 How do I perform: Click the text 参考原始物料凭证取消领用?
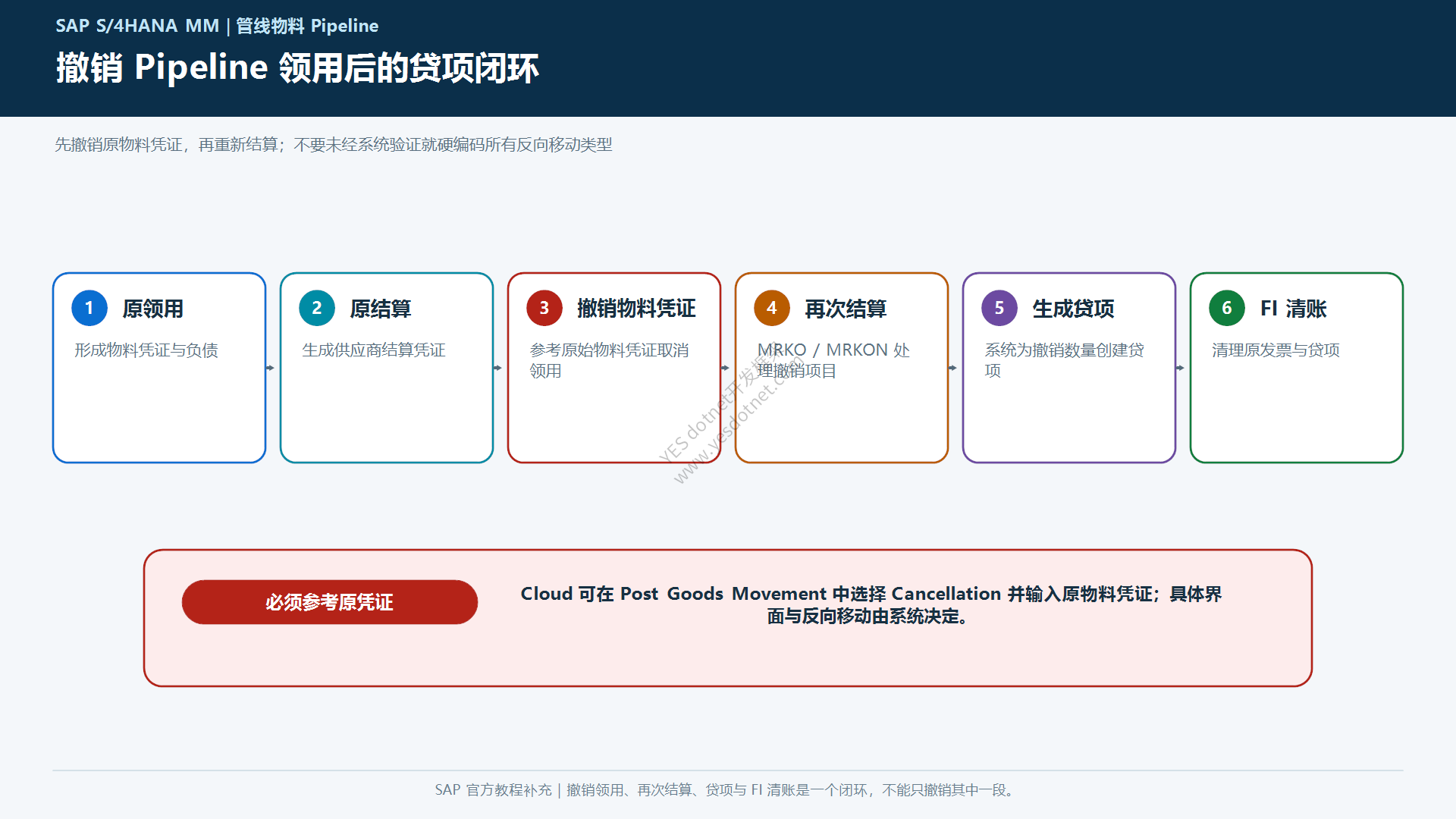[609, 360]
